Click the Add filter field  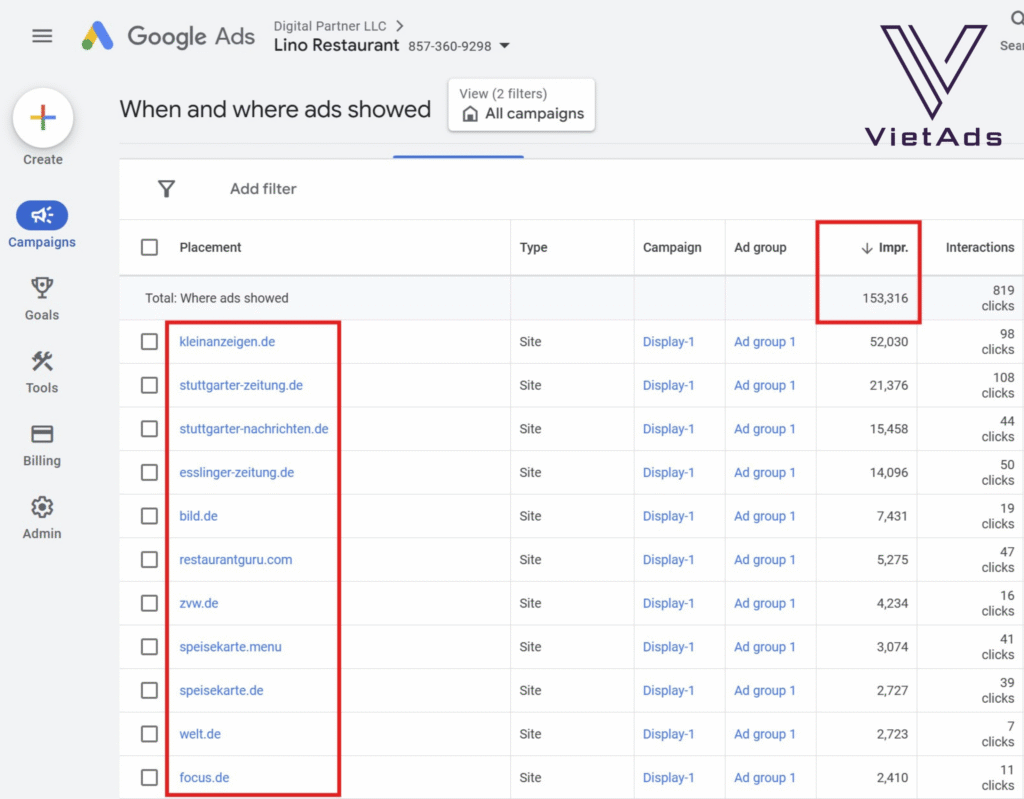(x=263, y=189)
